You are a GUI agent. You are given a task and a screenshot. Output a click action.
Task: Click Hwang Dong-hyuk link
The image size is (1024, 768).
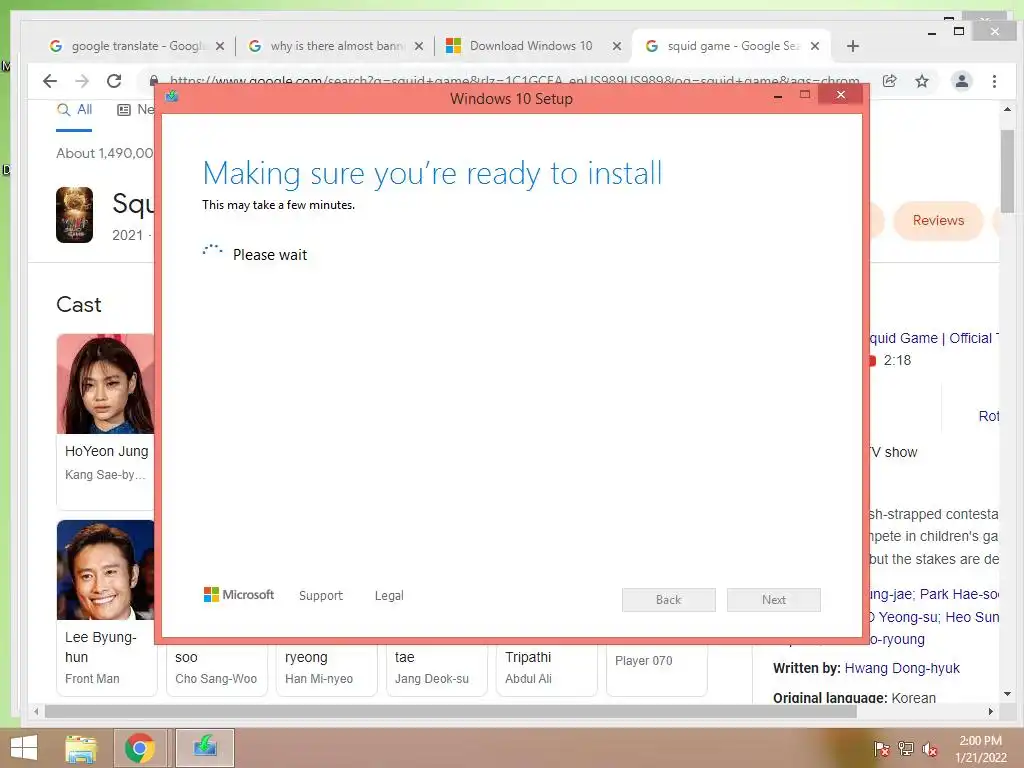(x=902, y=668)
